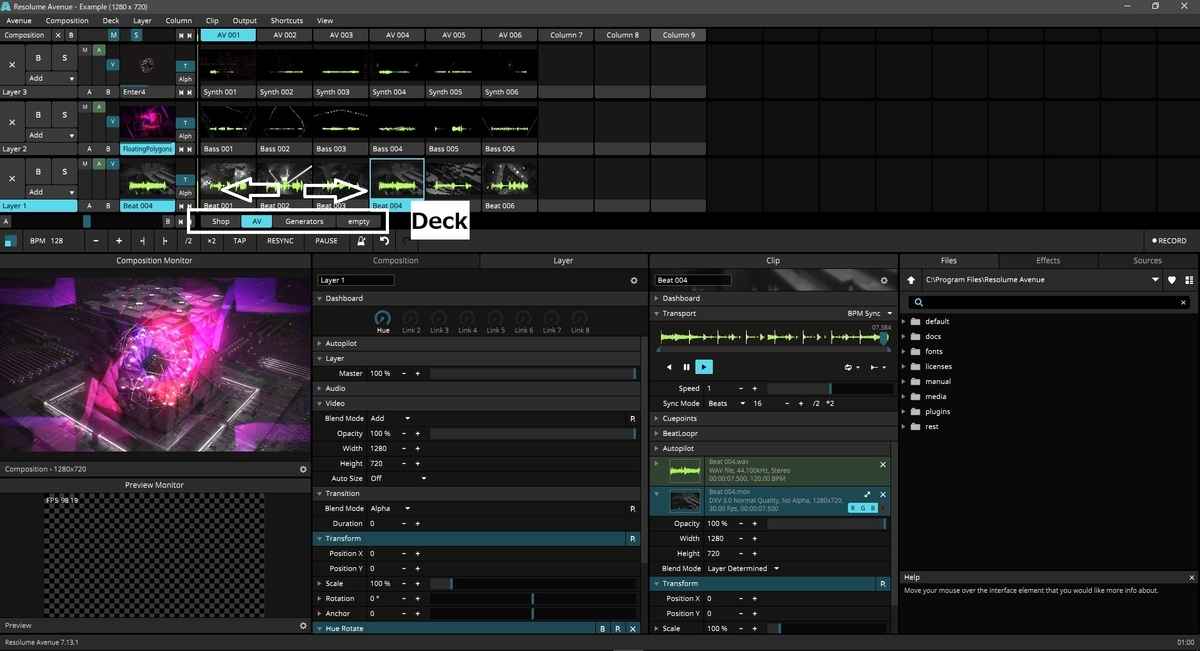Viewport: 1200px width, 651px height.
Task: Play Beat 004 clip backwards
Action: (670, 367)
